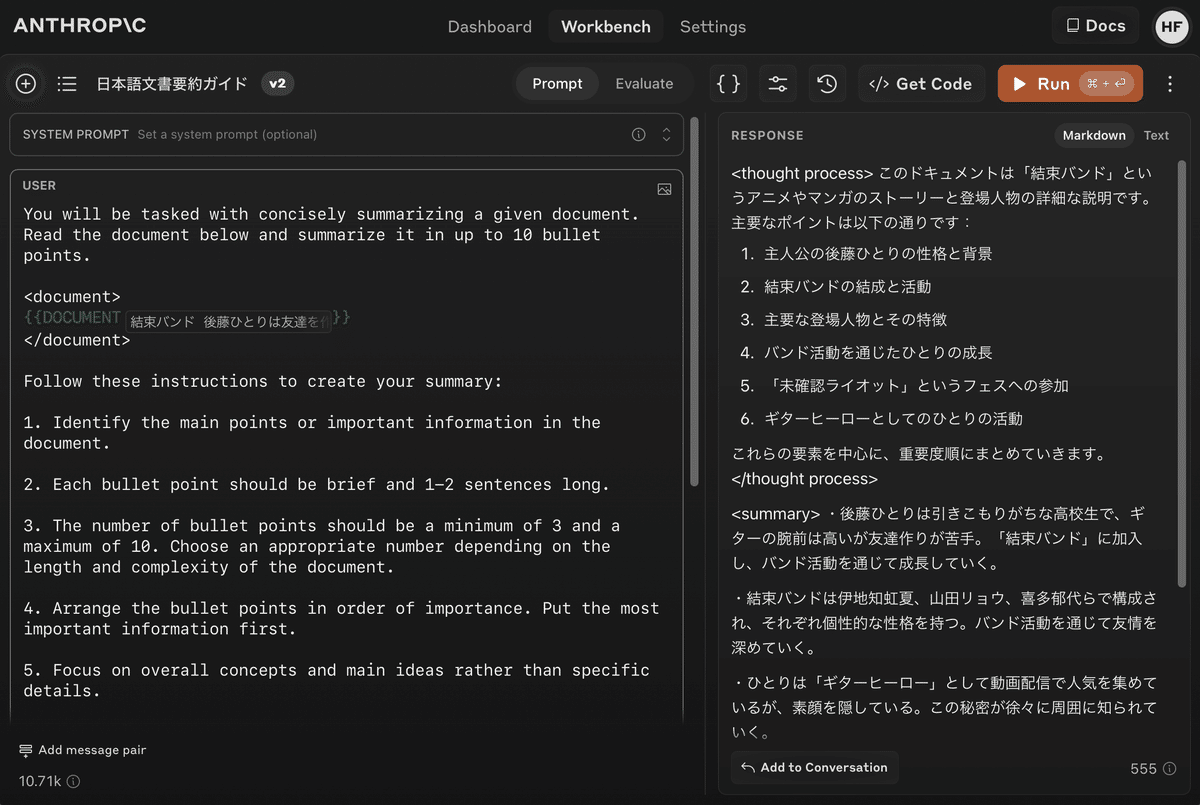Click the info icon in the system prompt bar
Viewport: 1200px width, 805px height.
click(x=638, y=134)
